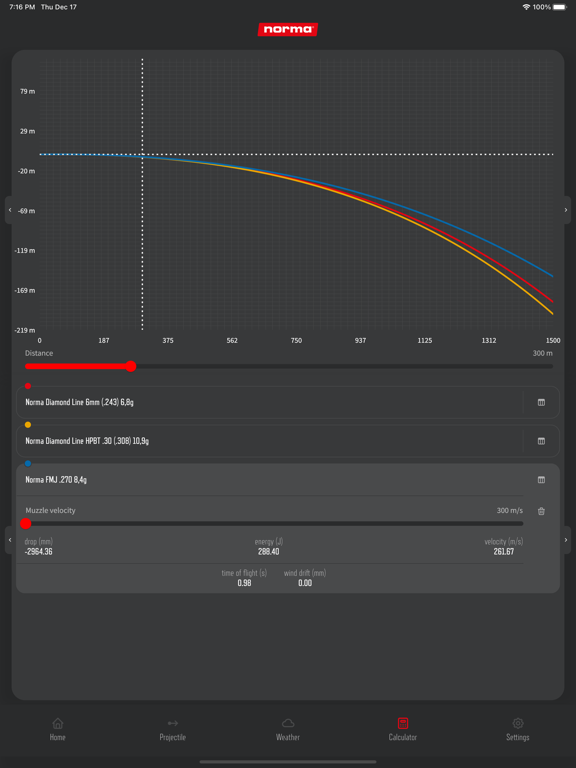
Task: Click the 300 m distance readout
Action: point(543,353)
